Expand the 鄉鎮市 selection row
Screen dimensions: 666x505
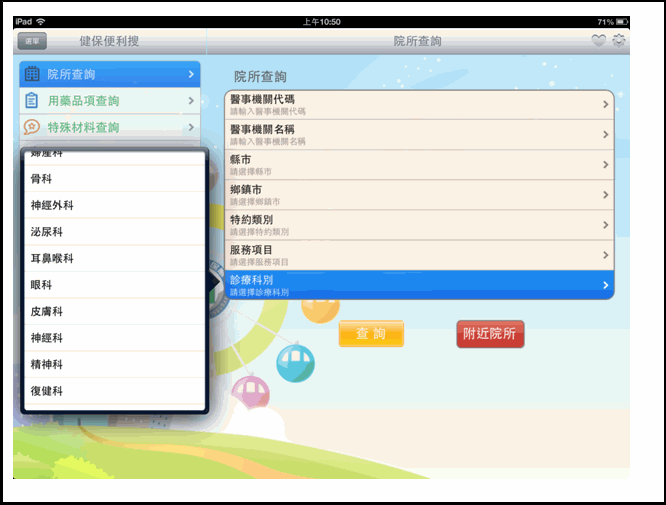(419, 194)
